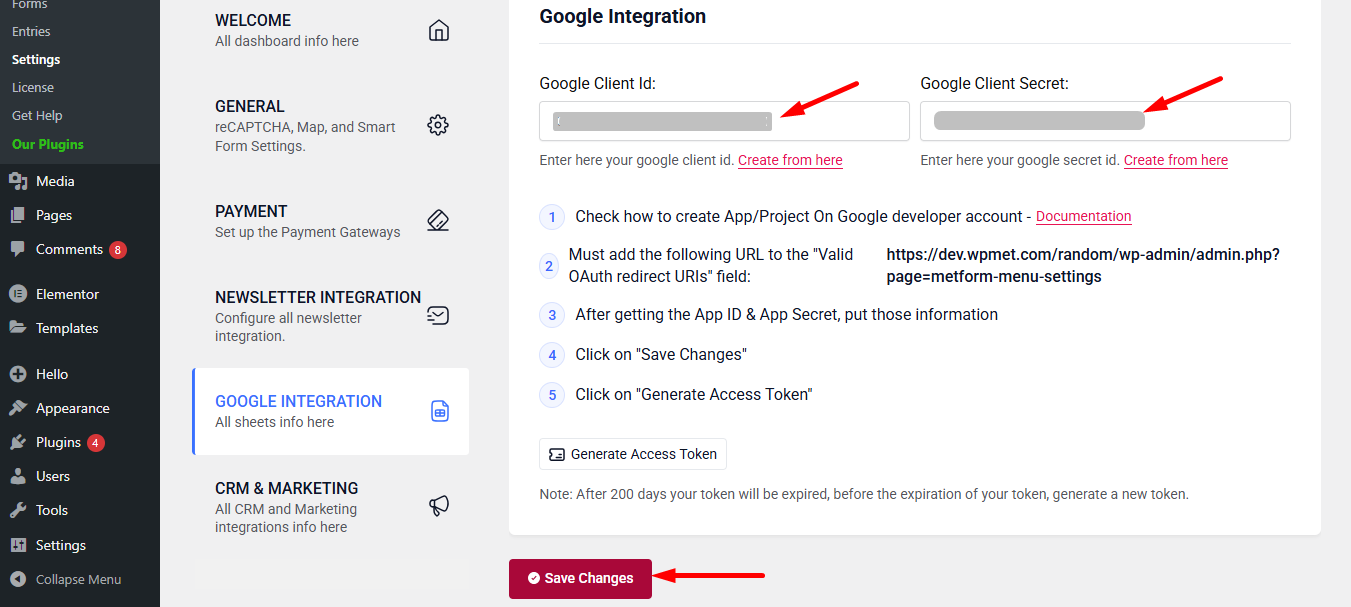The height and width of the screenshot is (607, 1351).
Task: Click the payment icon beside PAYMENT settings
Action: pyautogui.click(x=438, y=220)
